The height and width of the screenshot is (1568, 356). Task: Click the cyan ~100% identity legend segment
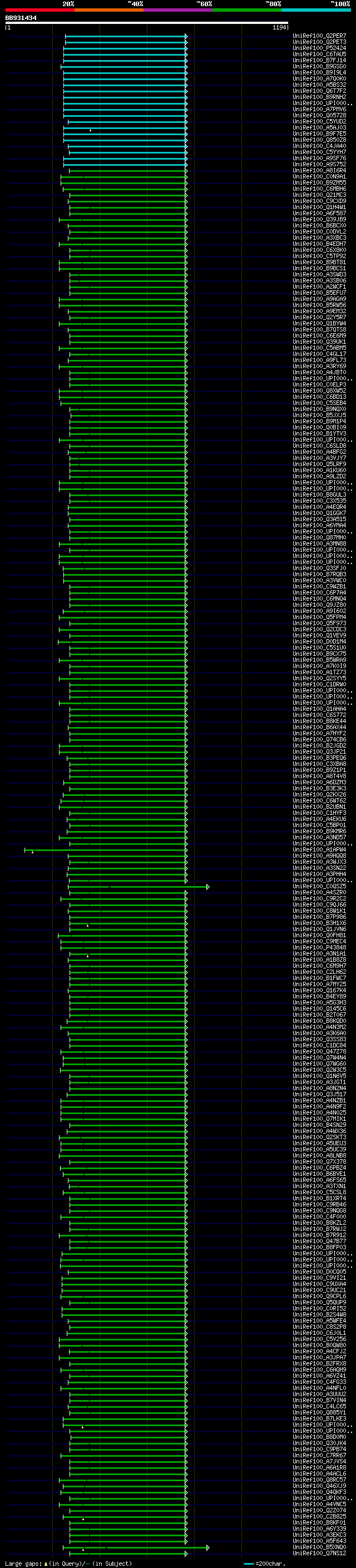point(317,10)
